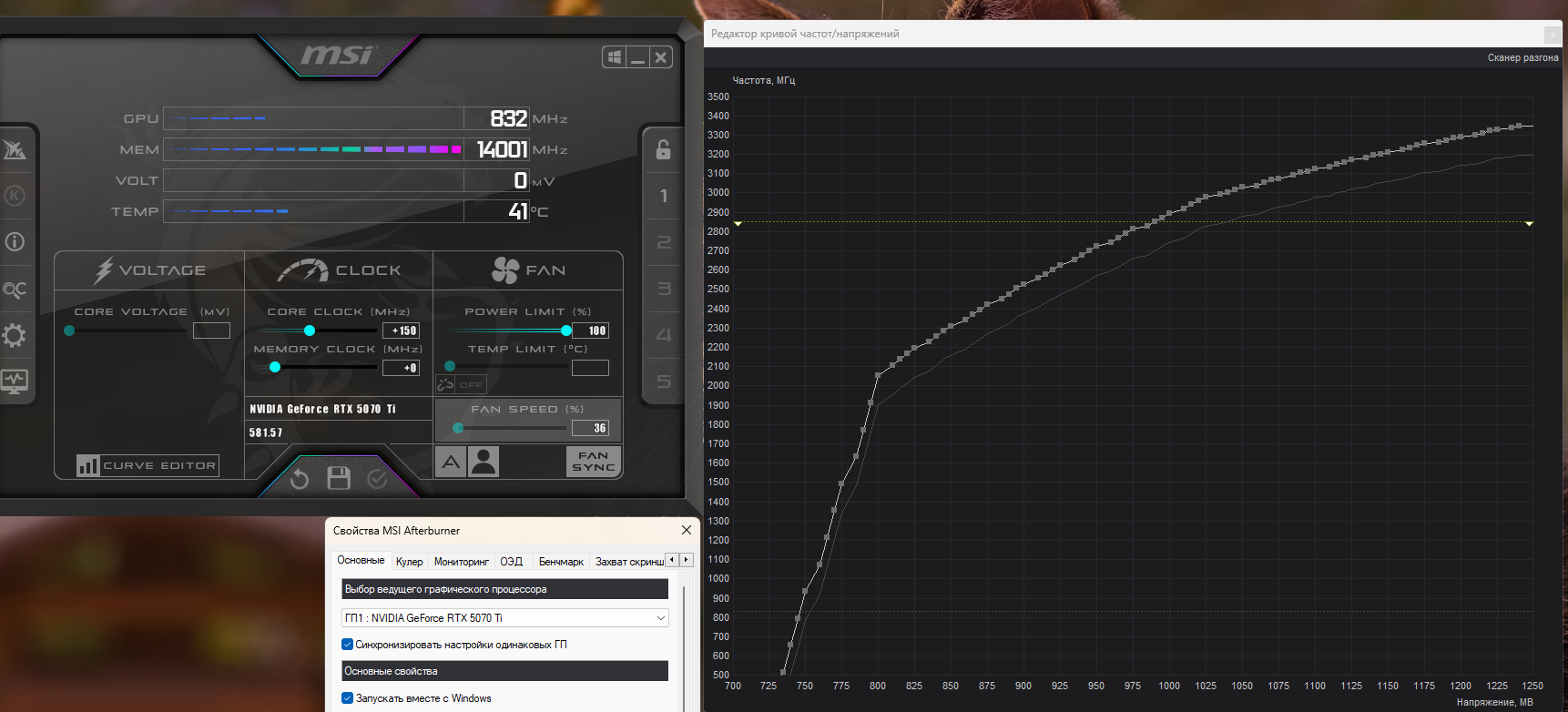The height and width of the screenshot is (712, 1568).
Task: Minimize the MSI Afterburner window
Action: (x=637, y=57)
